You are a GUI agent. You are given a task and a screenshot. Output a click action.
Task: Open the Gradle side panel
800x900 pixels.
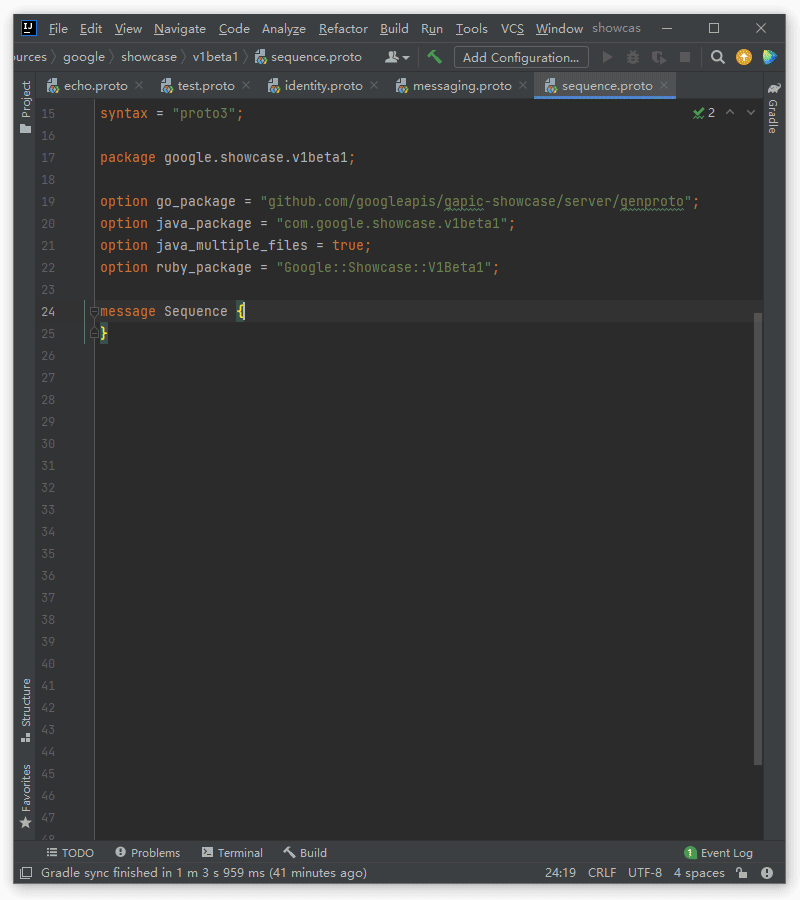773,110
